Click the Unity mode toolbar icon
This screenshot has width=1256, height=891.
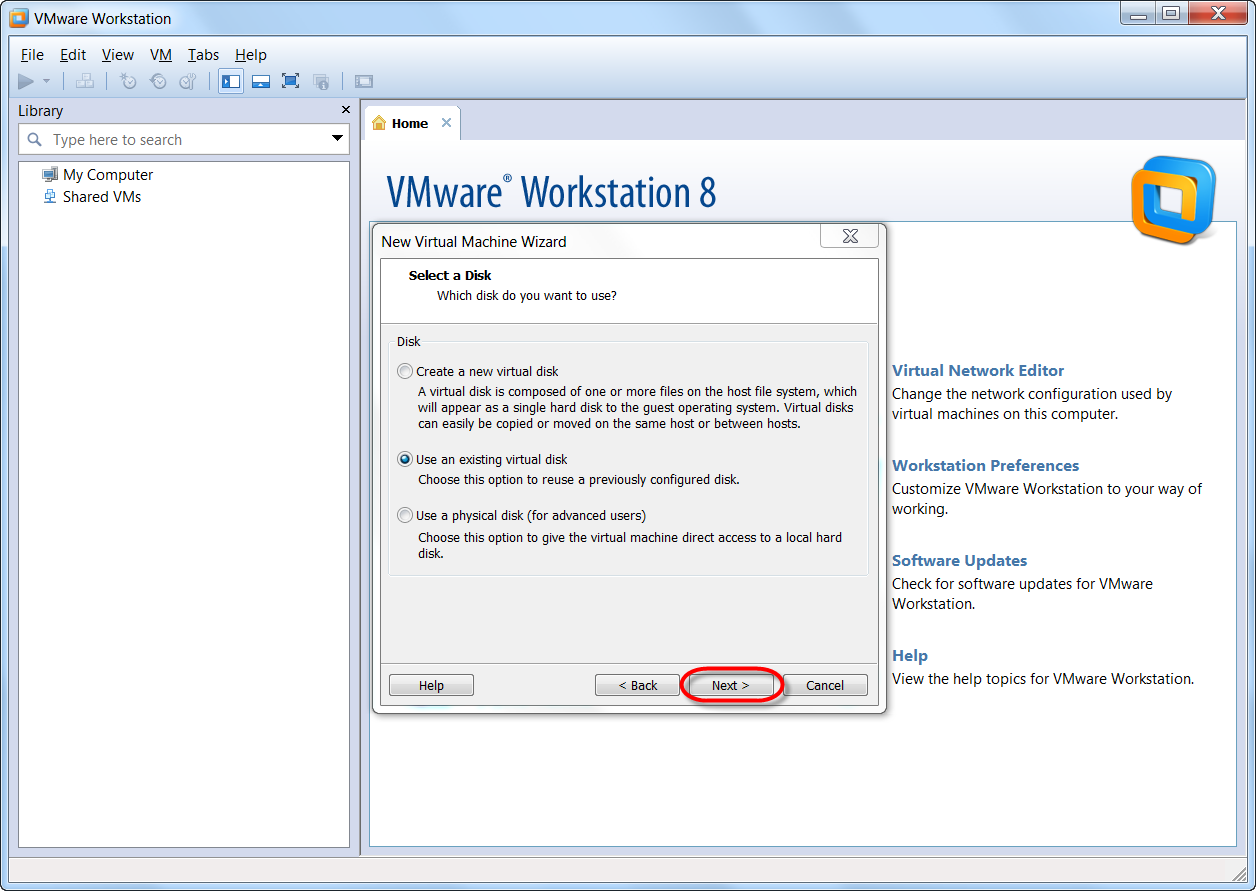point(321,82)
